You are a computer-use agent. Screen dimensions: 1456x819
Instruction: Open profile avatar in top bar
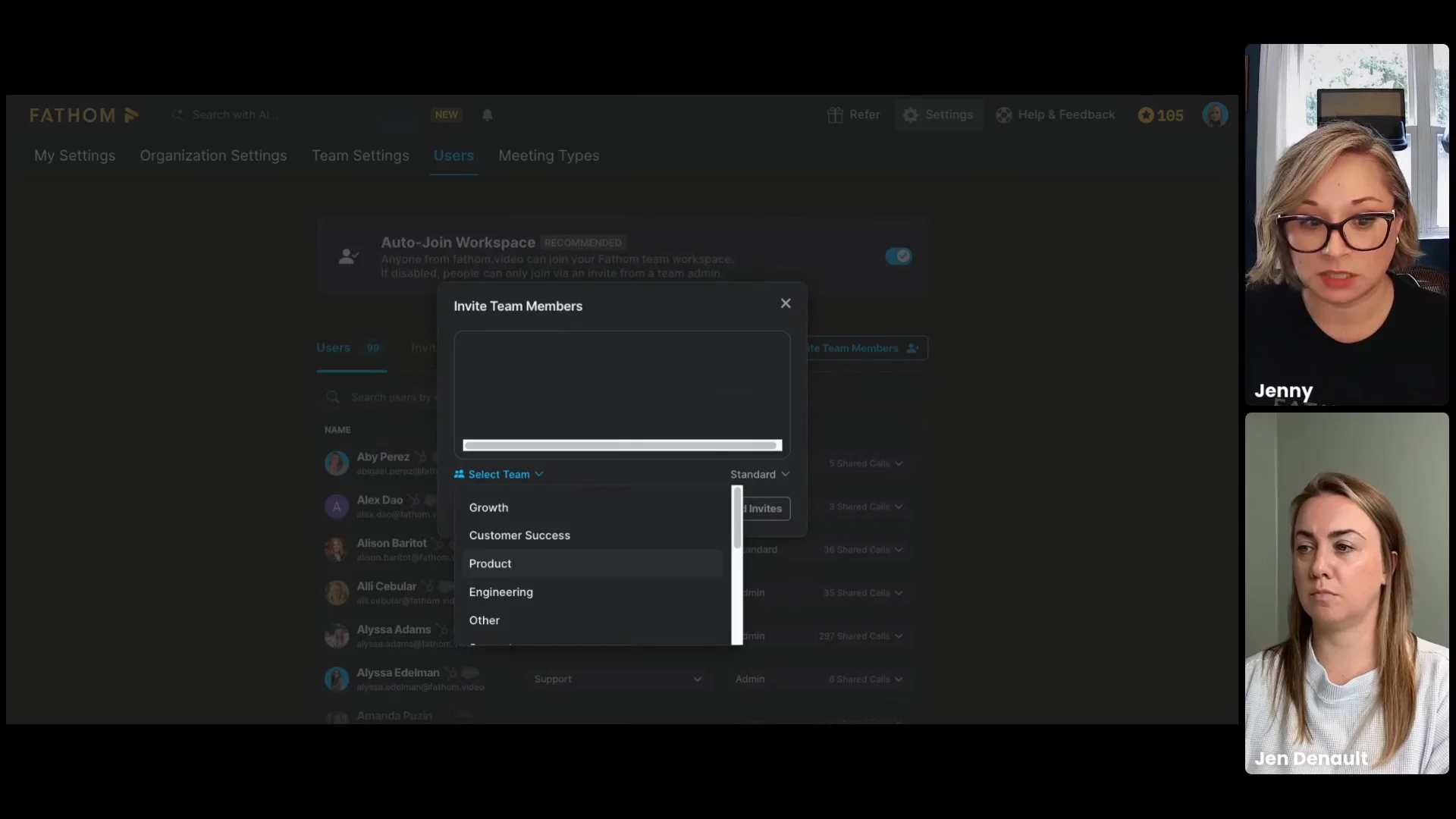(1215, 115)
